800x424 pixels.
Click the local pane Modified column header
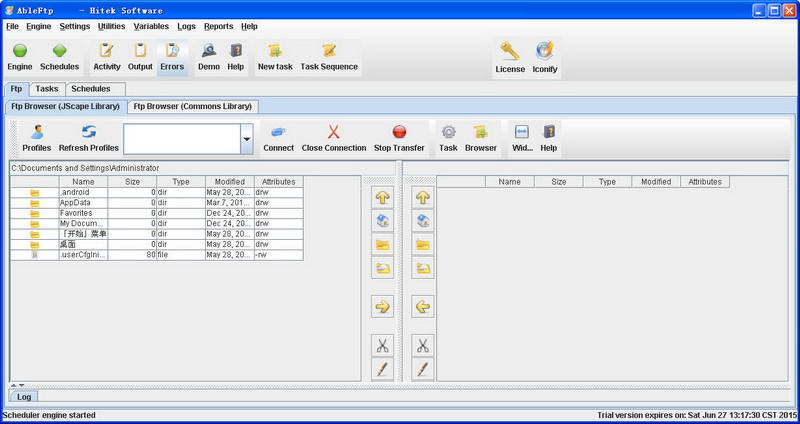click(230, 182)
